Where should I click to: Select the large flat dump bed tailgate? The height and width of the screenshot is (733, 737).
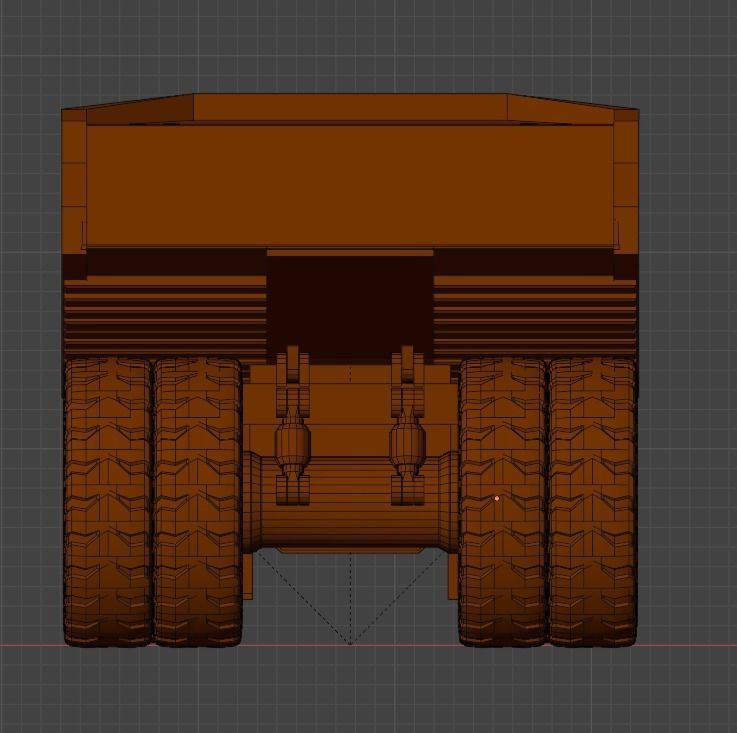350,185
